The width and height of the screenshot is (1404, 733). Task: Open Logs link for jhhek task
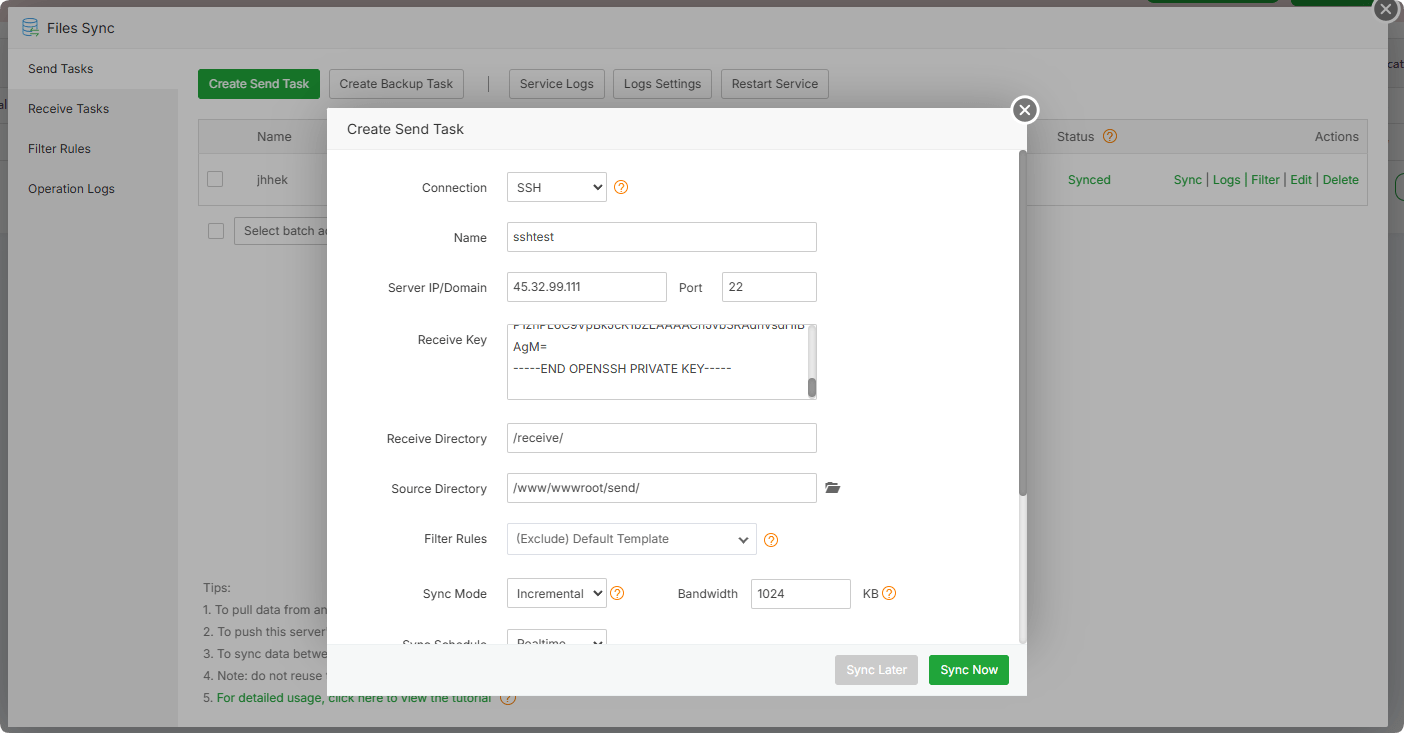pos(1226,180)
